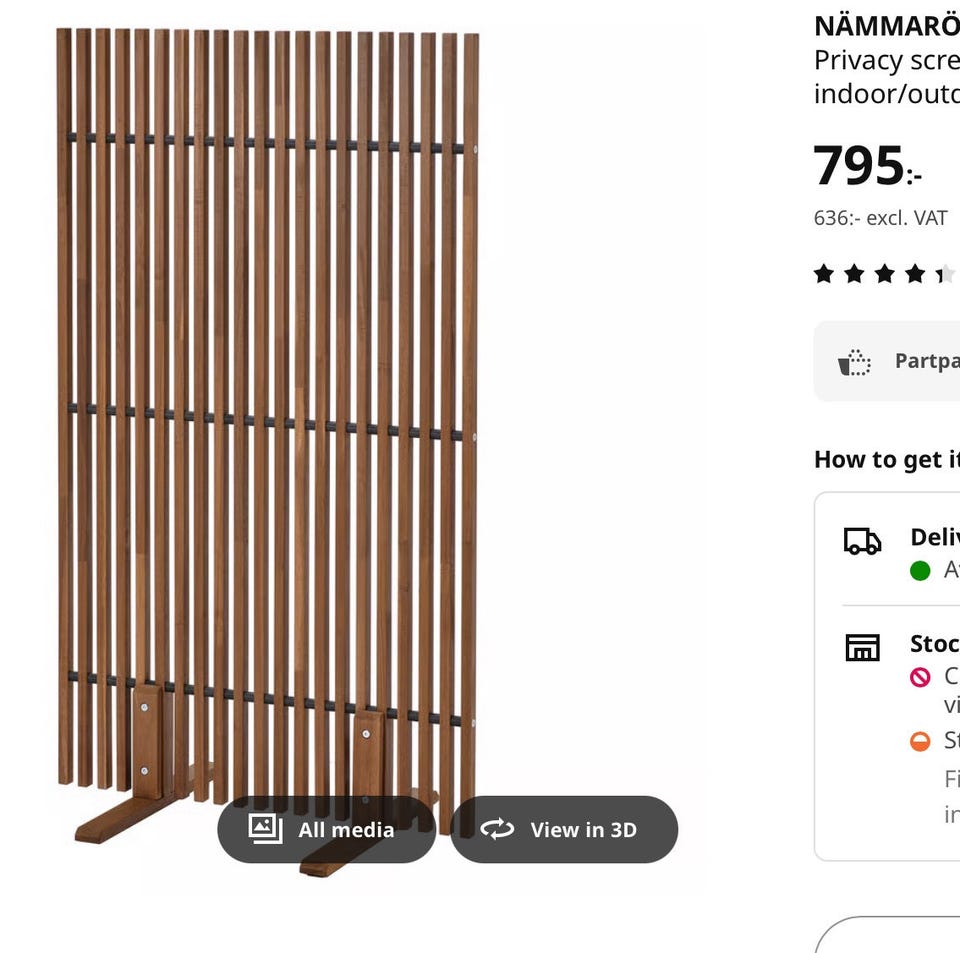Select the Stock availability heading
Screen dimensions: 960x953
click(x=934, y=644)
